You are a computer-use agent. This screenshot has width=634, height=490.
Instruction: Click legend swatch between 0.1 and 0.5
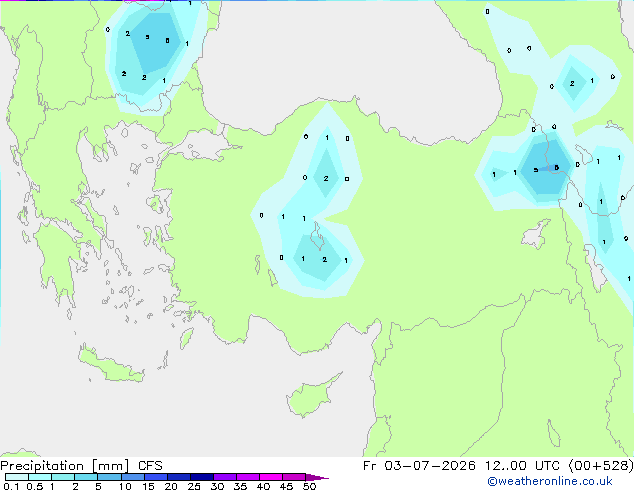tap(17, 477)
